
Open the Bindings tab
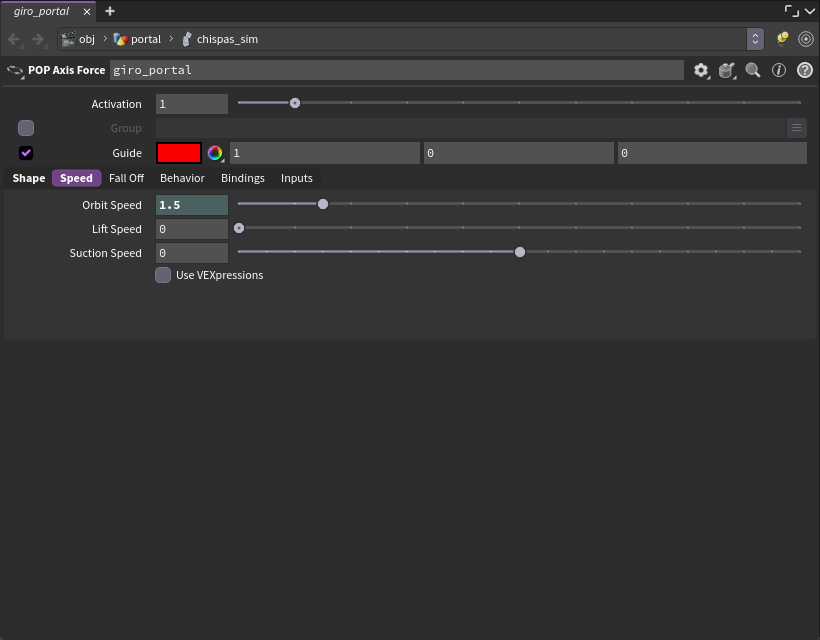[x=243, y=178]
